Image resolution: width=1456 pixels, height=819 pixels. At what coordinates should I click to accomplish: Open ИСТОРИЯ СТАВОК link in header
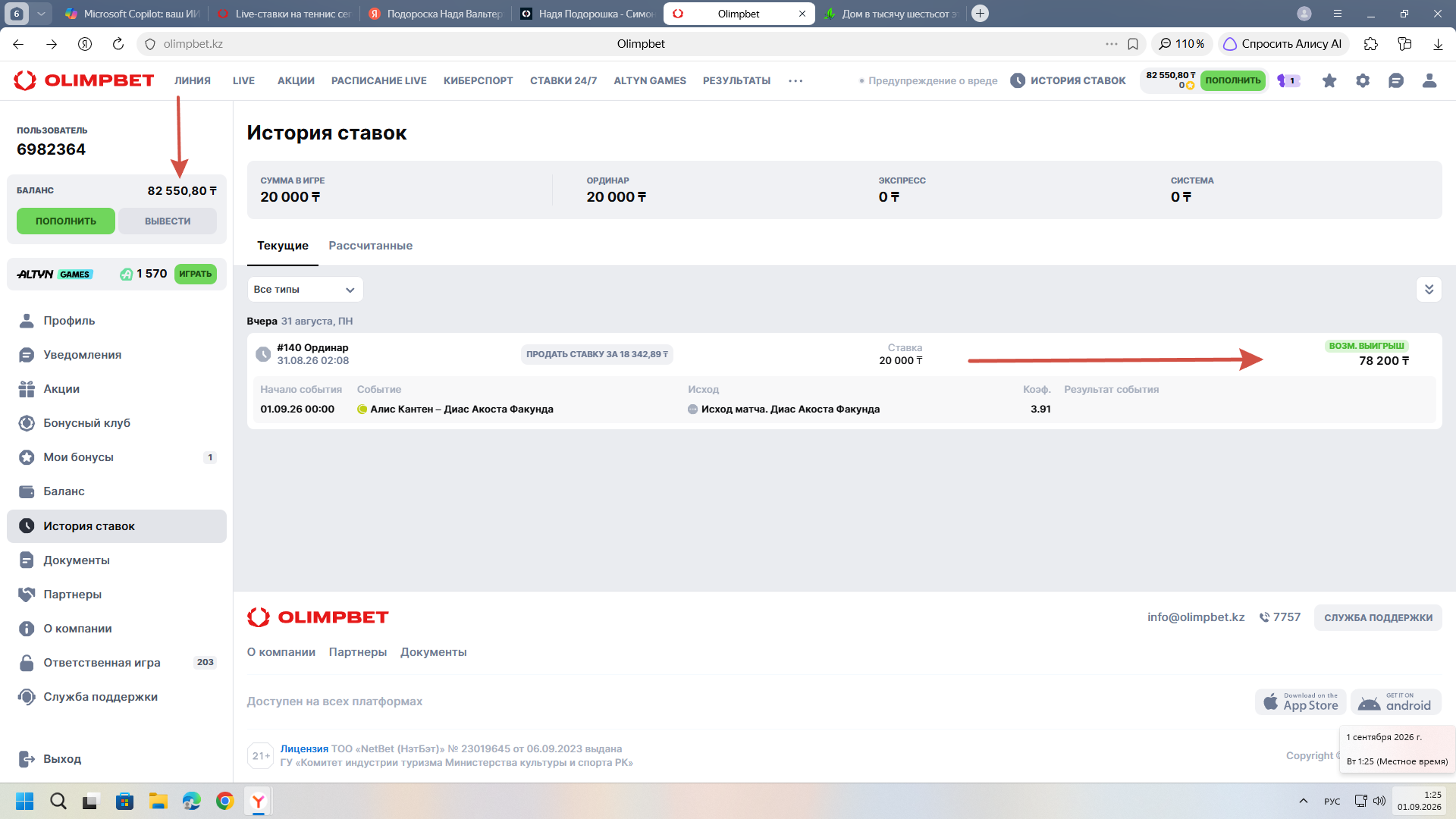pyautogui.click(x=1068, y=80)
